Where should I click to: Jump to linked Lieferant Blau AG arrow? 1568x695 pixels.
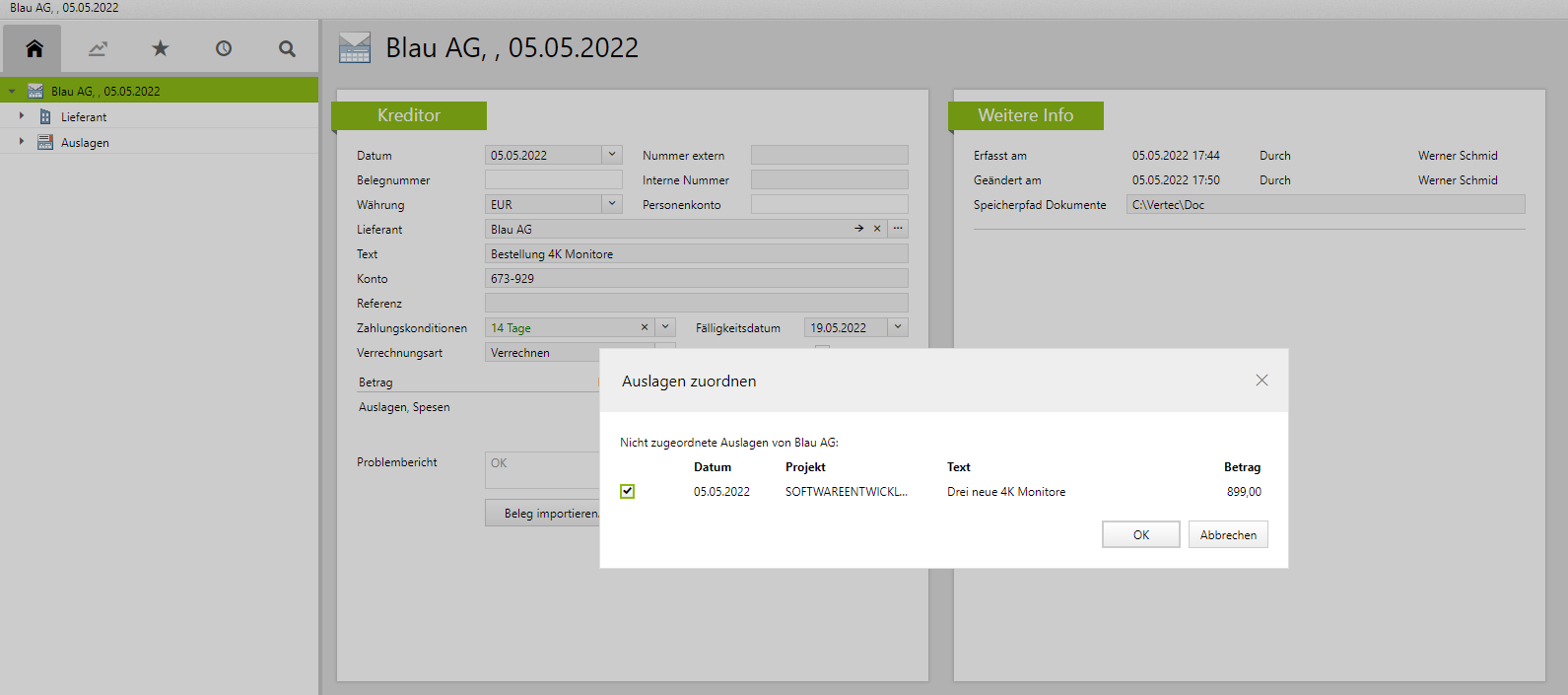point(858,229)
